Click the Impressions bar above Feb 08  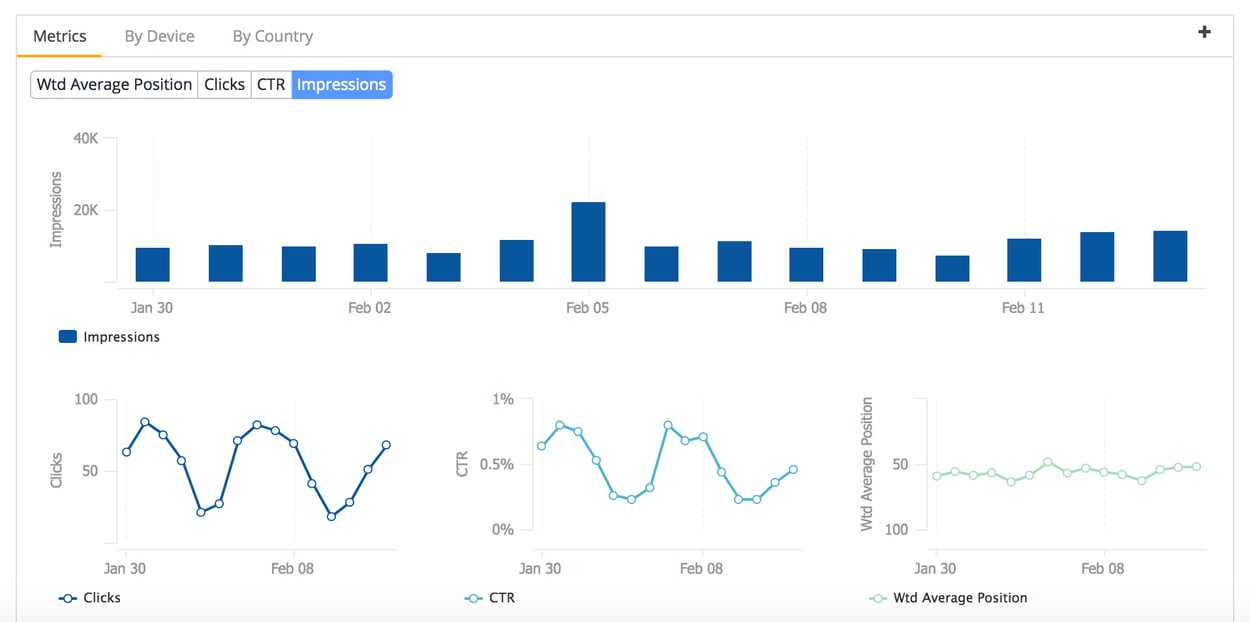(x=806, y=265)
